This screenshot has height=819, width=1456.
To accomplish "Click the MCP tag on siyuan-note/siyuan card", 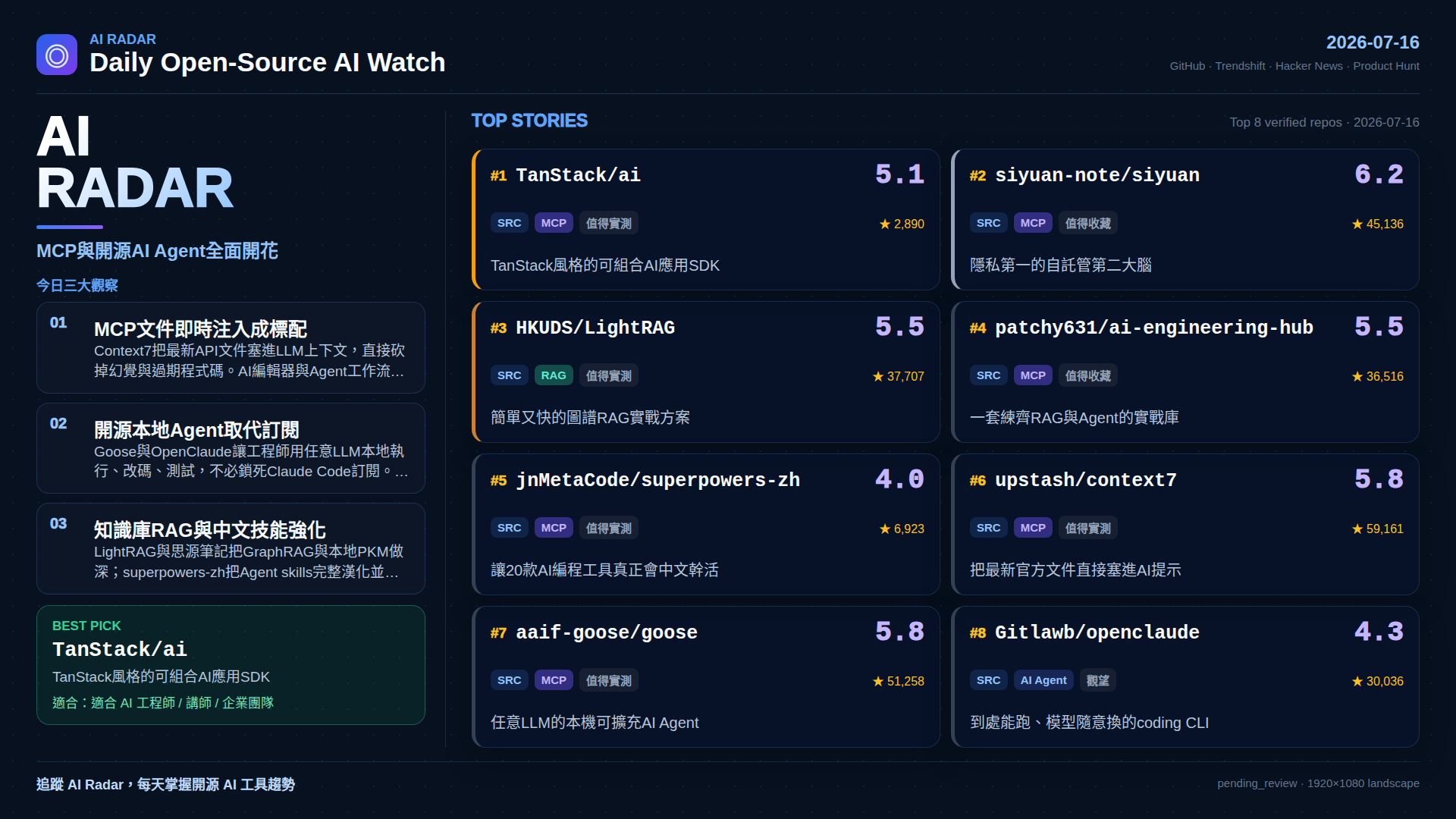I will click(1033, 223).
